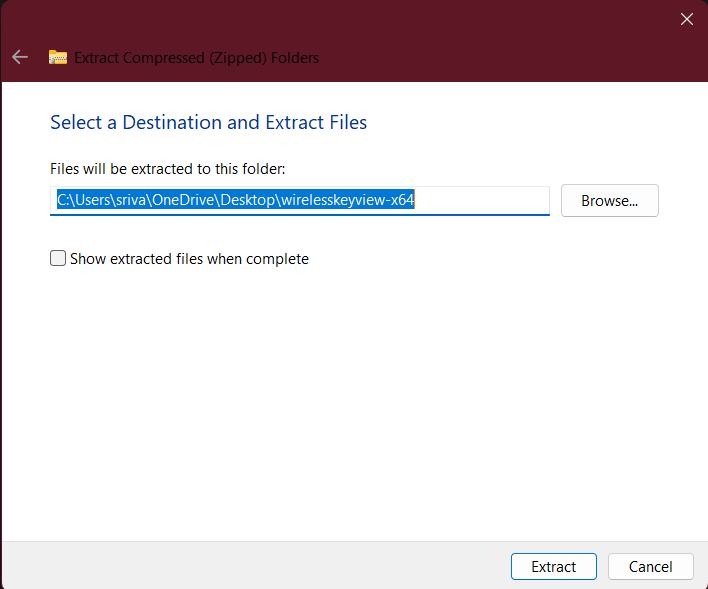This screenshot has height=589, width=708.
Task: Enable Show extracted files when complete checkbox
Action: pos(58,259)
